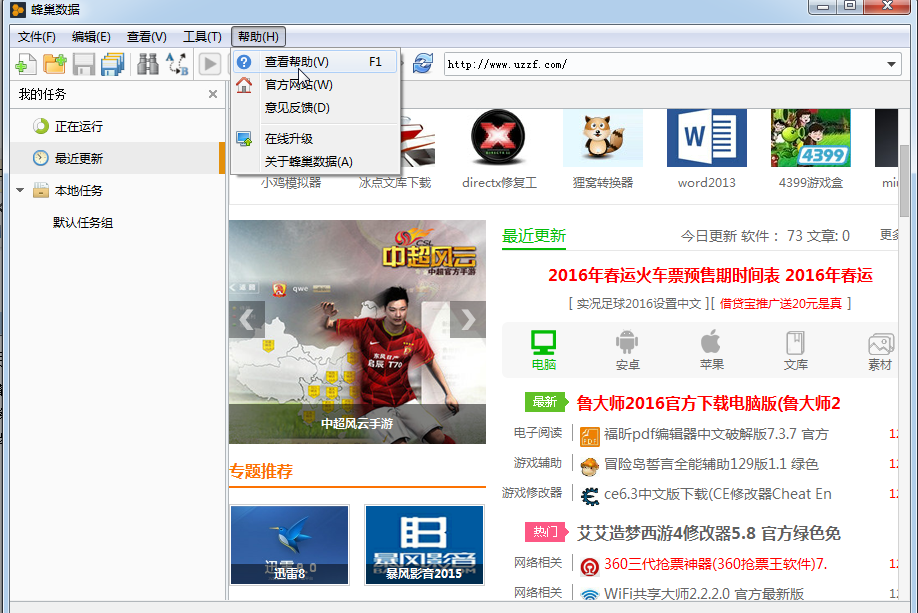Click the 电子阅读 category label
The image size is (918, 613).
point(537,433)
